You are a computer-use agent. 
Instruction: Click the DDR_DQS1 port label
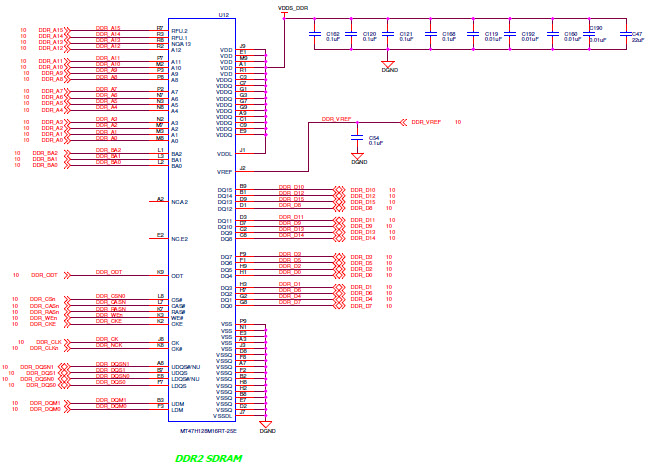(41, 373)
